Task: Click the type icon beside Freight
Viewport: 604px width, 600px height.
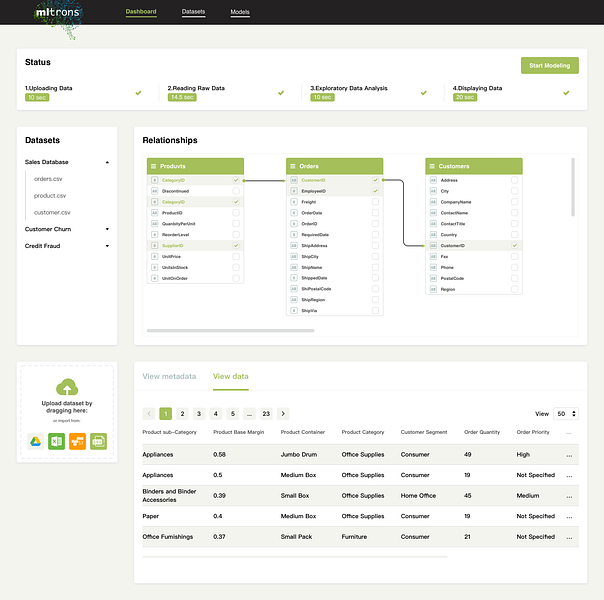Action: tap(294, 202)
